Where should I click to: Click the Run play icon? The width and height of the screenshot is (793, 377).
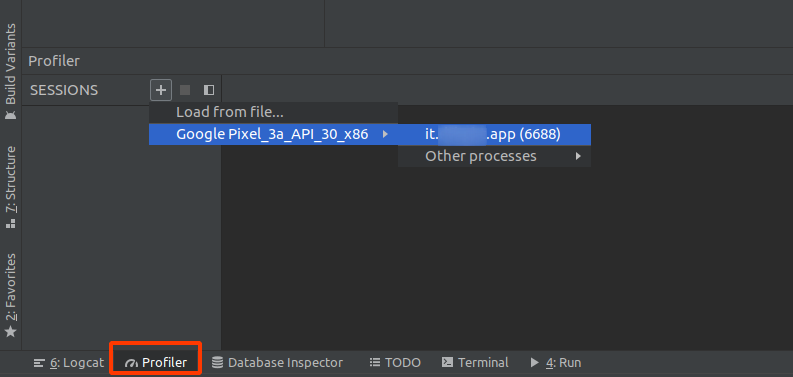[x=535, y=362]
